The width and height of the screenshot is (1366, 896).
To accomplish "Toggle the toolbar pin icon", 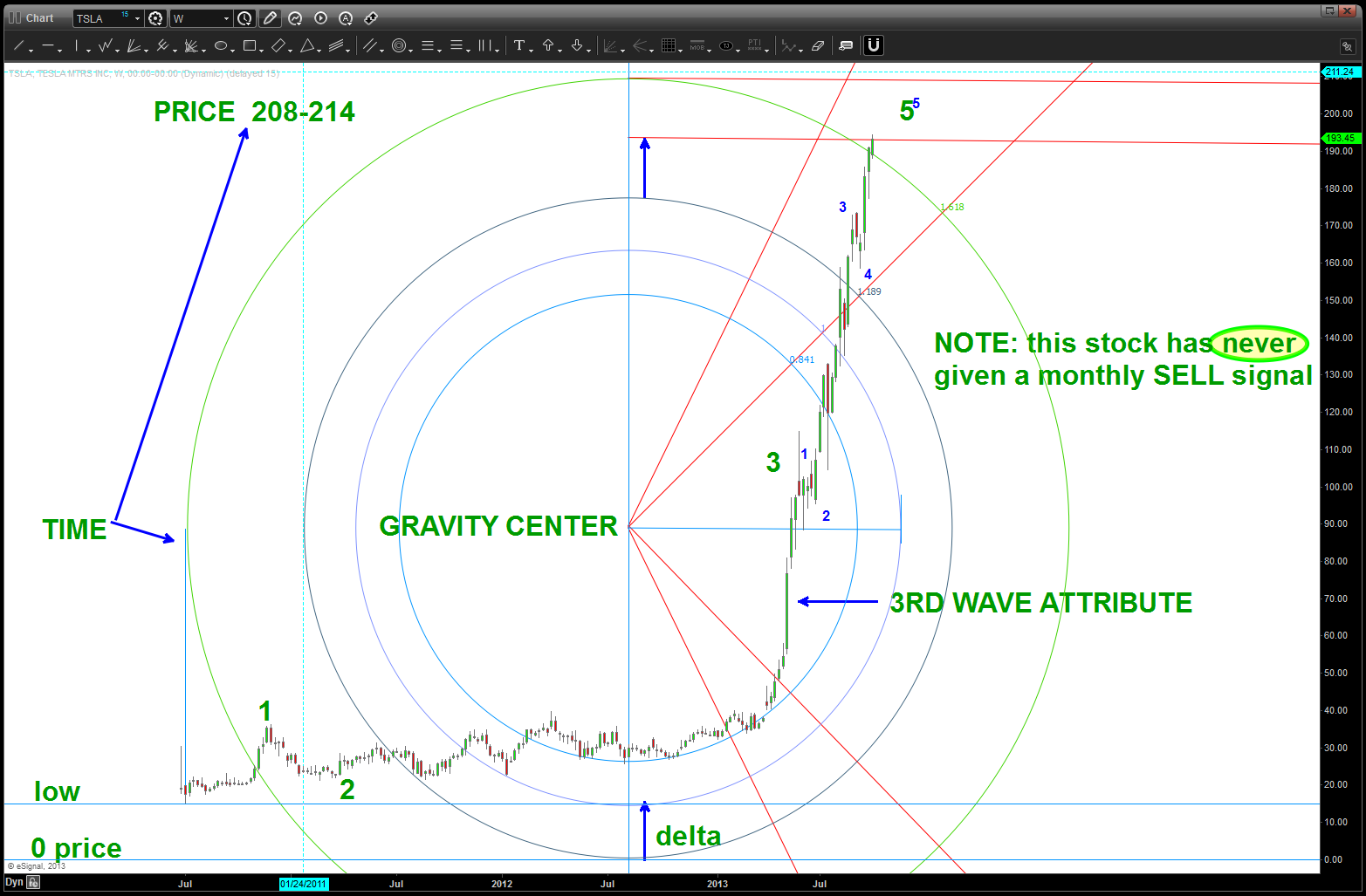I will click(x=1347, y=46).
